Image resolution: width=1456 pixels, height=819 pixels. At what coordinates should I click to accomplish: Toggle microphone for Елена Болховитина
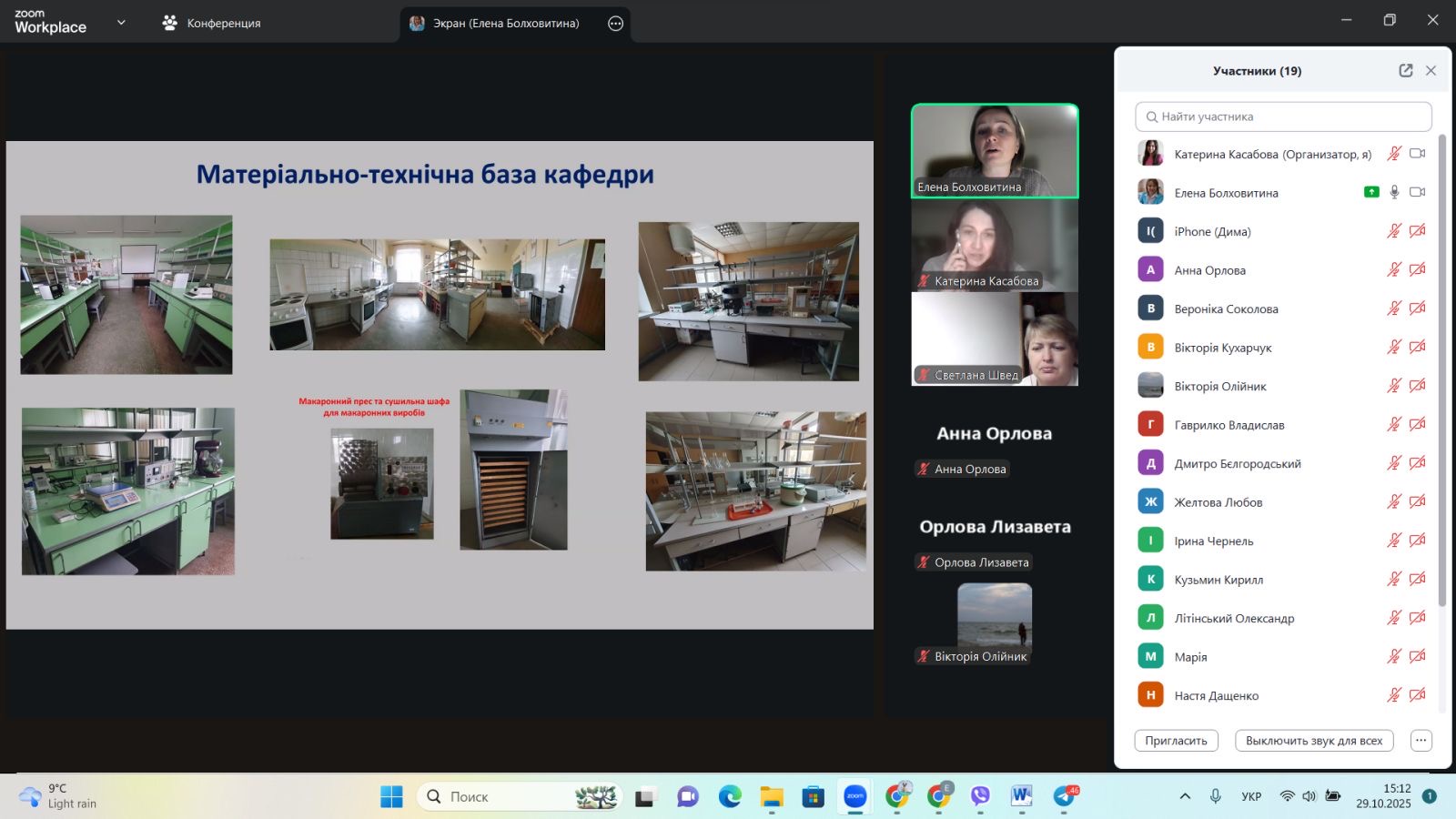click(1394, 192)
